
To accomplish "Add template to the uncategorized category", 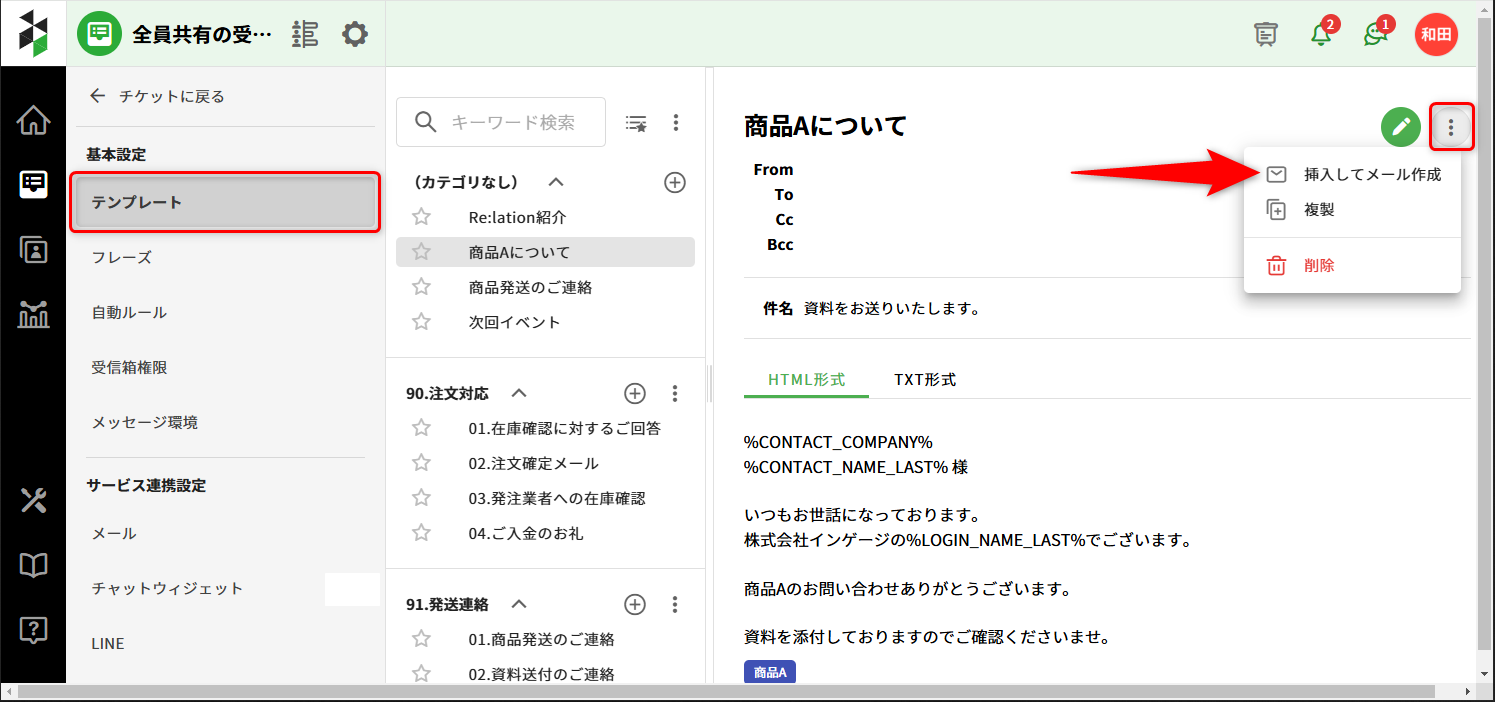I will coord(675,182).
